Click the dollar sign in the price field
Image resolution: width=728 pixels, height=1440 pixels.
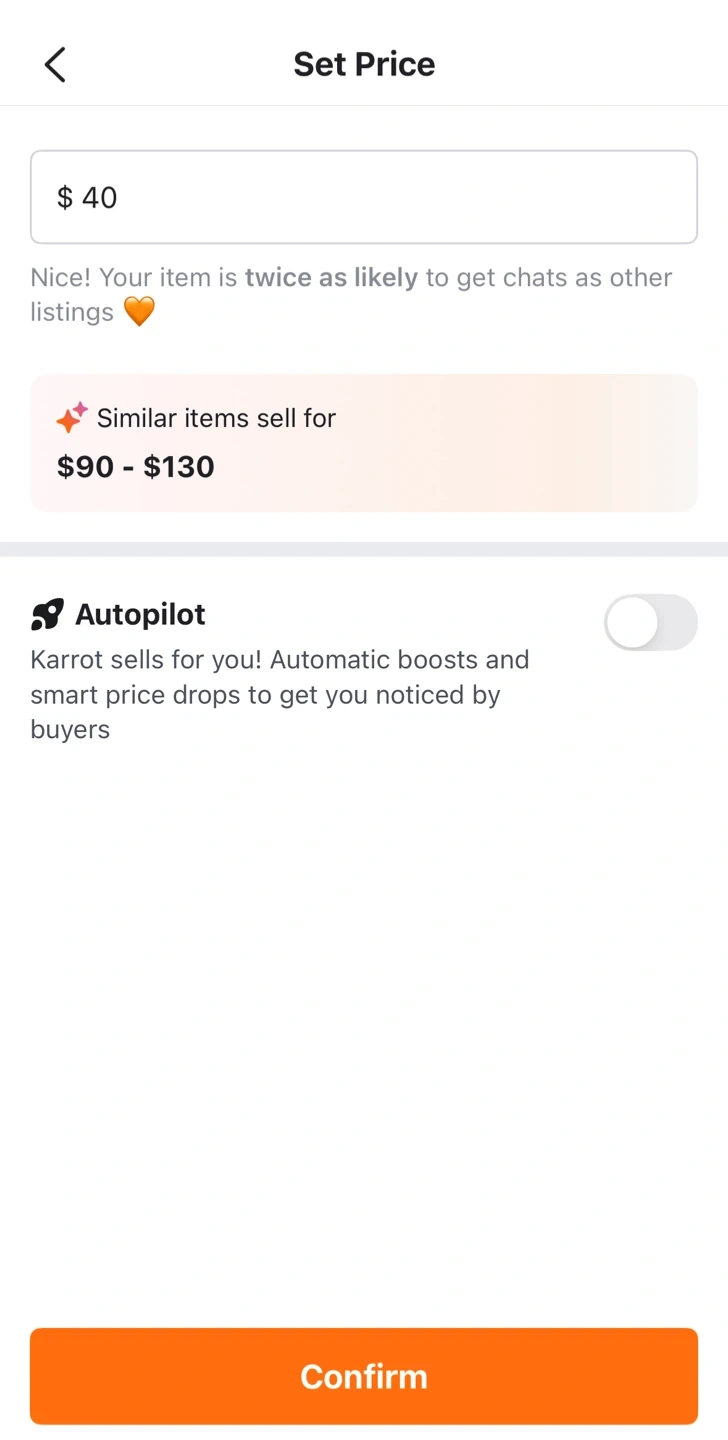65,198
